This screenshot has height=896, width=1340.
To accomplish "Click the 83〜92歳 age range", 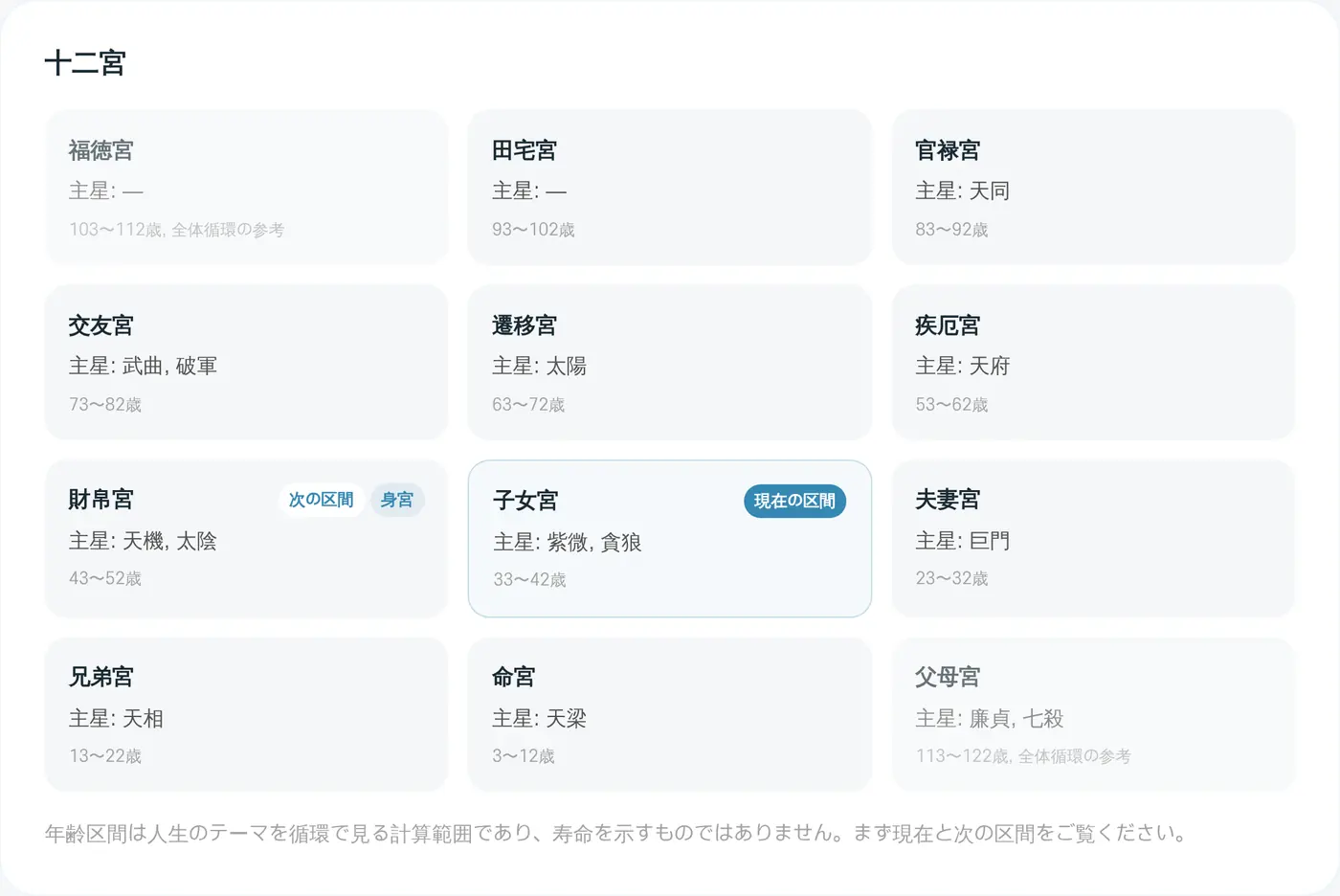I will pyautogui.click(x=951, y=230).
